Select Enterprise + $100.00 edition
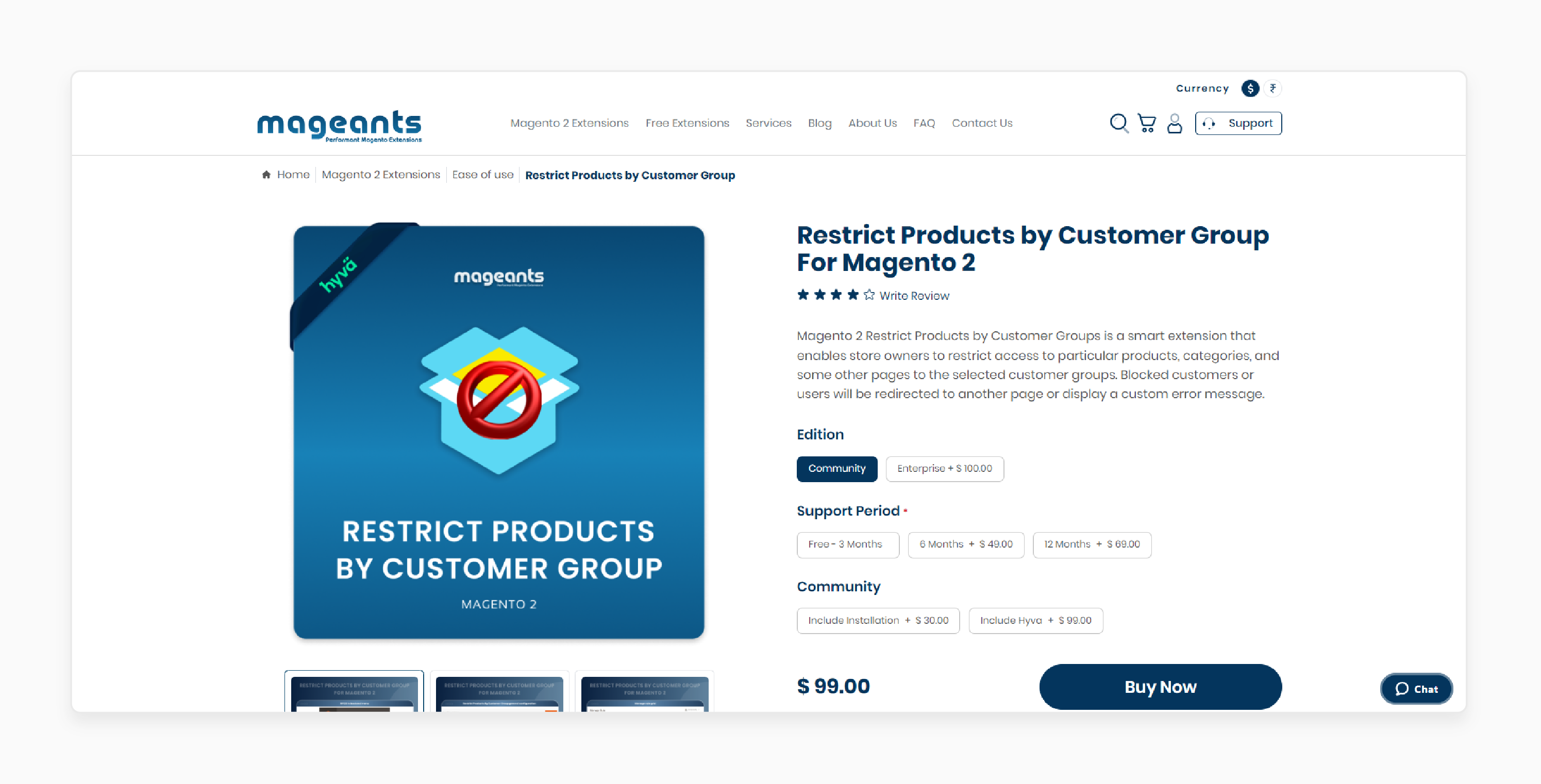The width and height of the screenshot is (1541, 784). [x=944, y=469]
